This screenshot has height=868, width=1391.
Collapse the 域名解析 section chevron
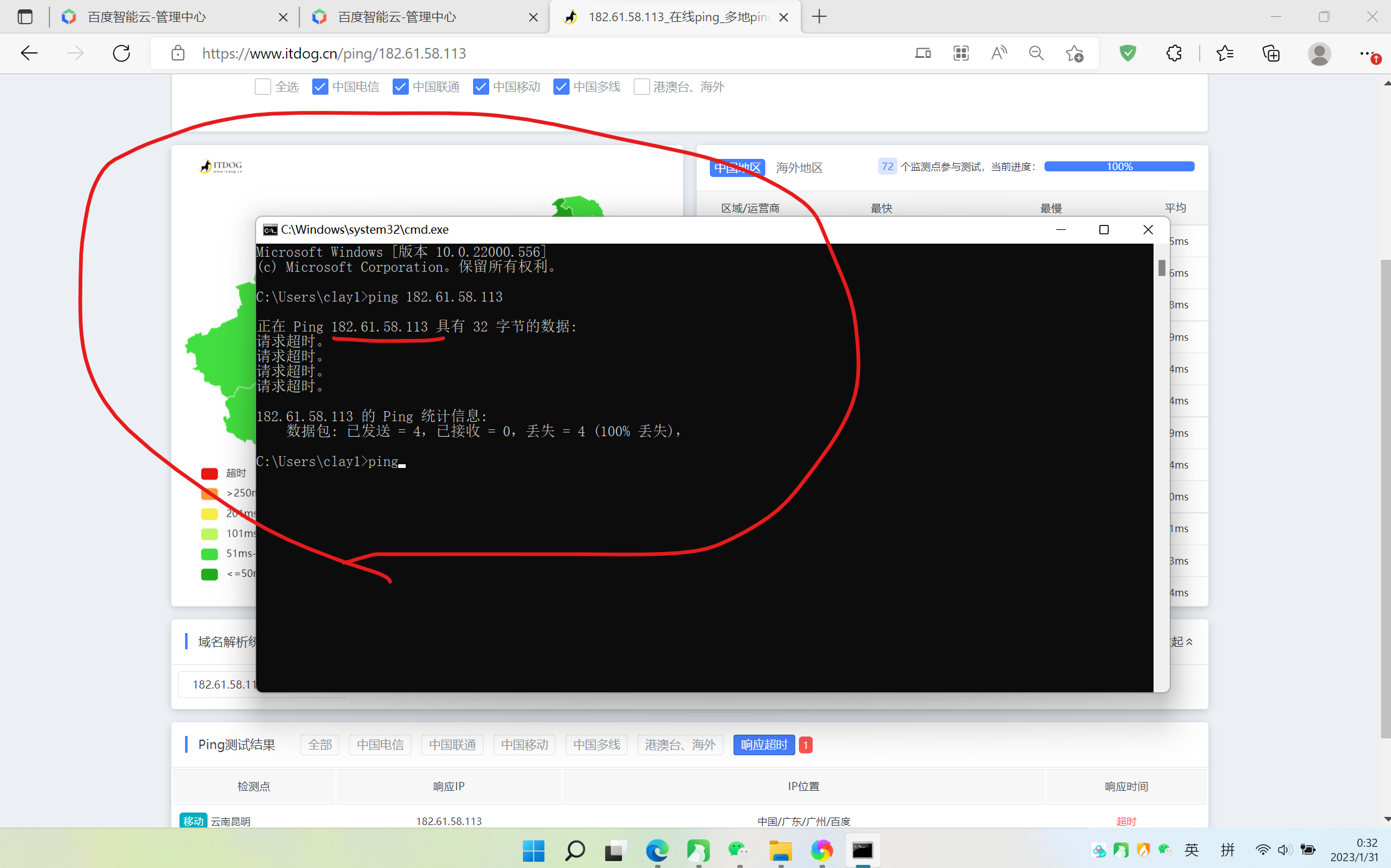[x=1188, y=642]
